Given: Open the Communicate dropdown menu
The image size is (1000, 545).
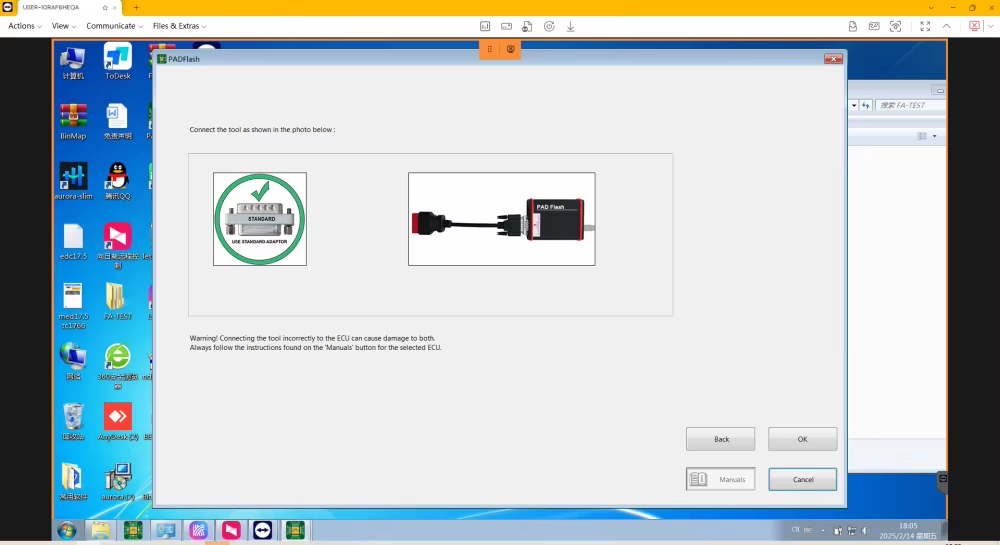Looking at the screenshot, I should [x=113, y=26].
